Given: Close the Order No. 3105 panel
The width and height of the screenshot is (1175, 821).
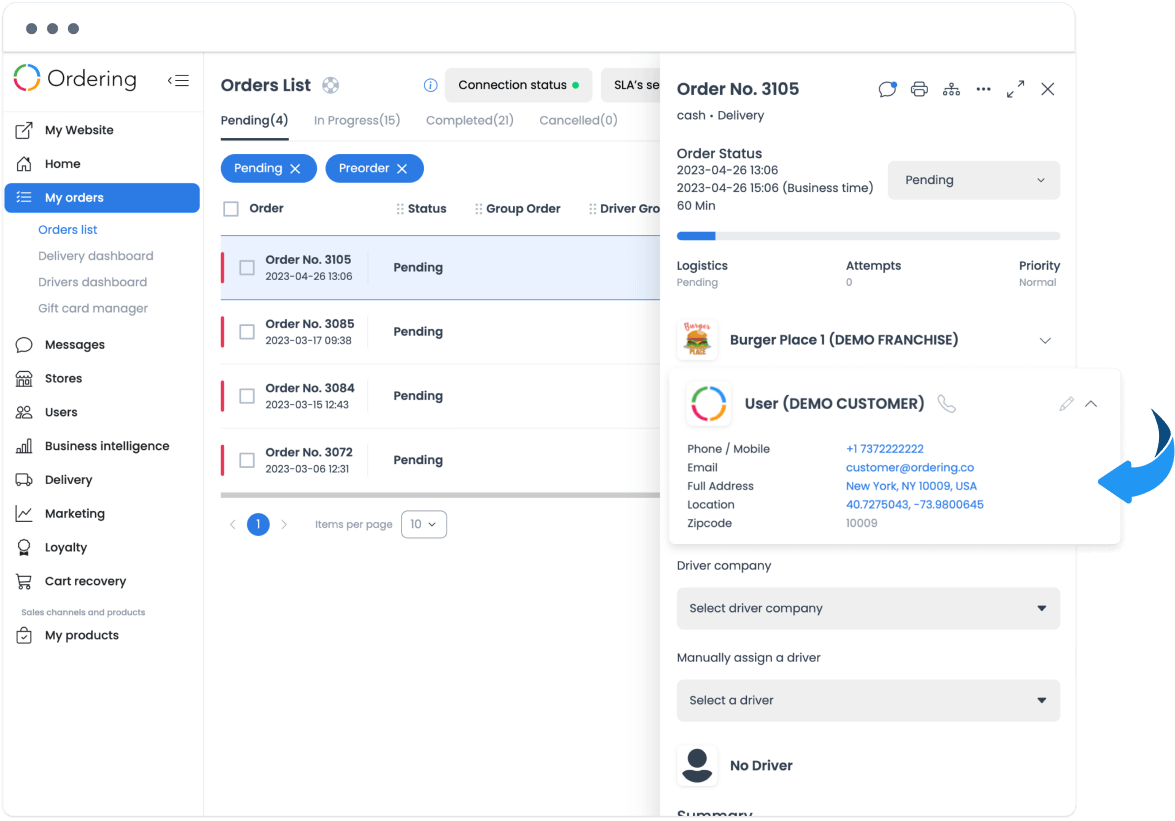Looking at the screenshot, I should pyautogui.click(x=1048, y=89).
